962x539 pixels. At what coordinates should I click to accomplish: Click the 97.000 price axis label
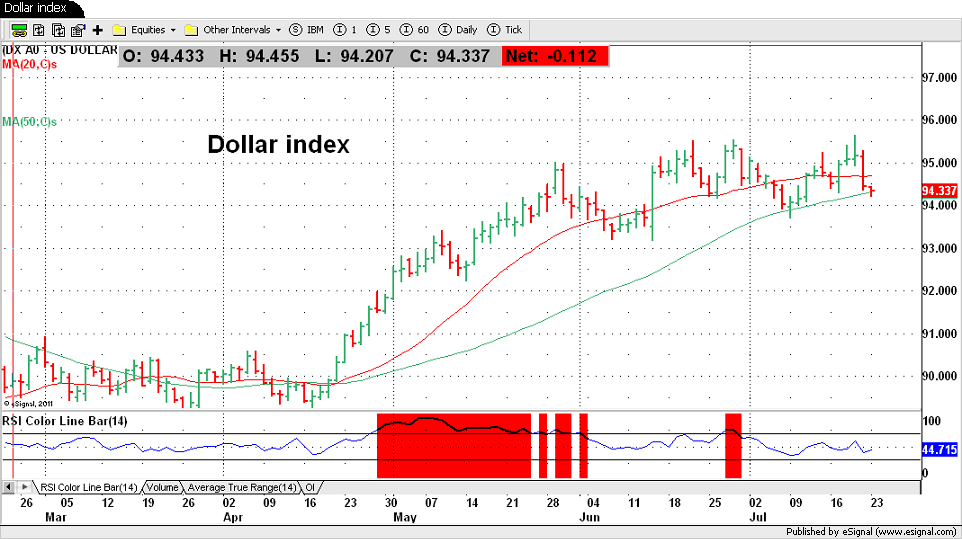pos(940,78)
